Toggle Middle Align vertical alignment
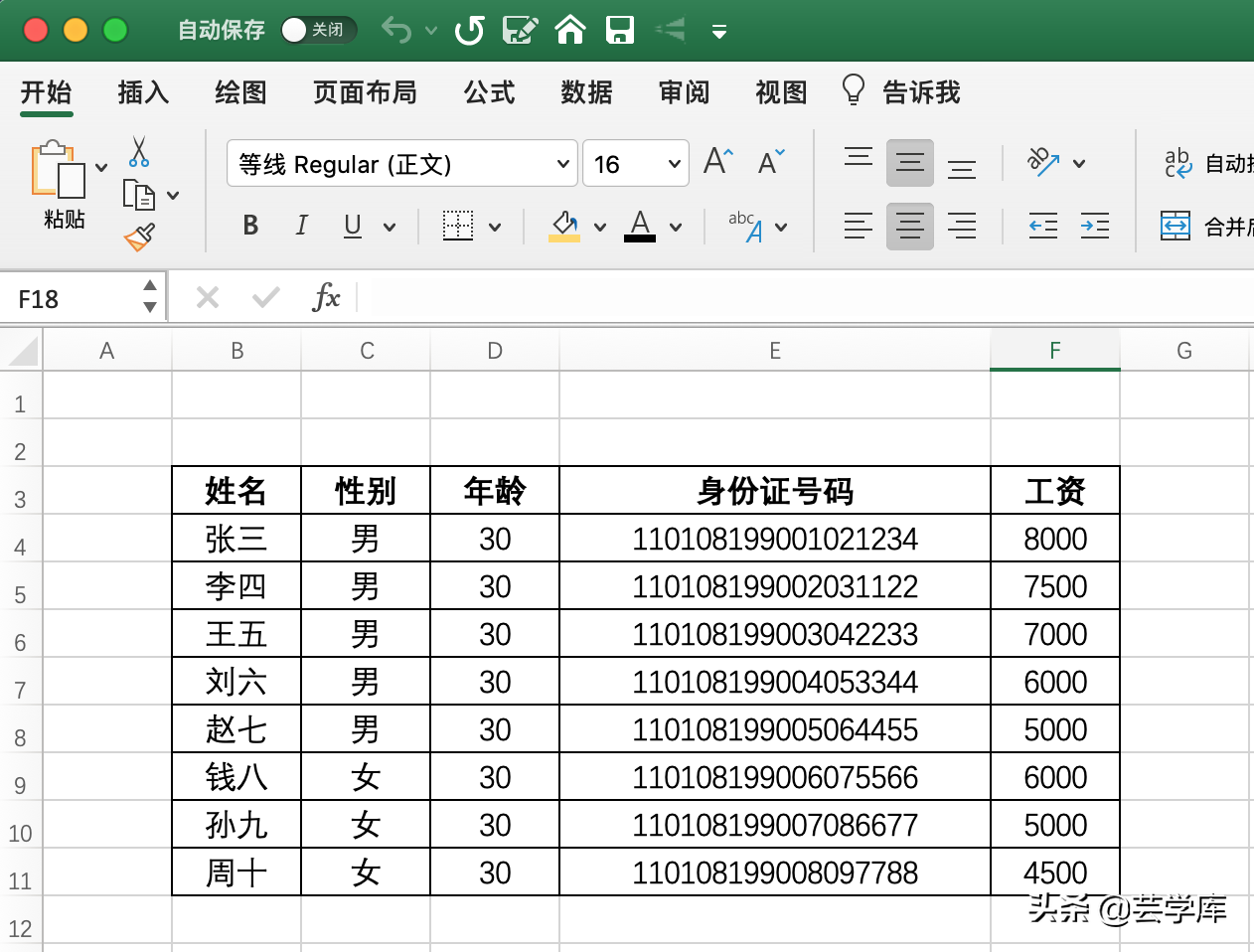Image resolution: width=1254 pixels, height=952 pixels. [x=910, y=163]
